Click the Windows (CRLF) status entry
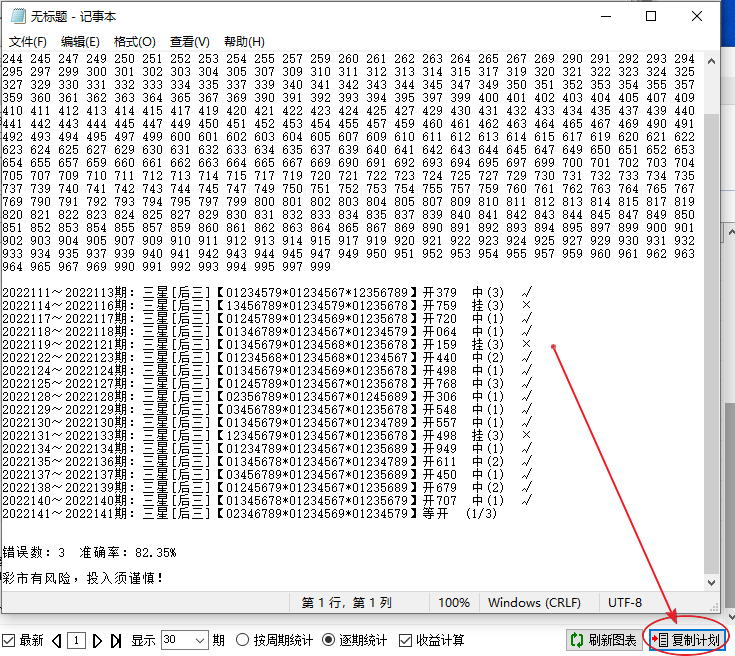This screenshot has width=735, height=656. tap(534, 603)
